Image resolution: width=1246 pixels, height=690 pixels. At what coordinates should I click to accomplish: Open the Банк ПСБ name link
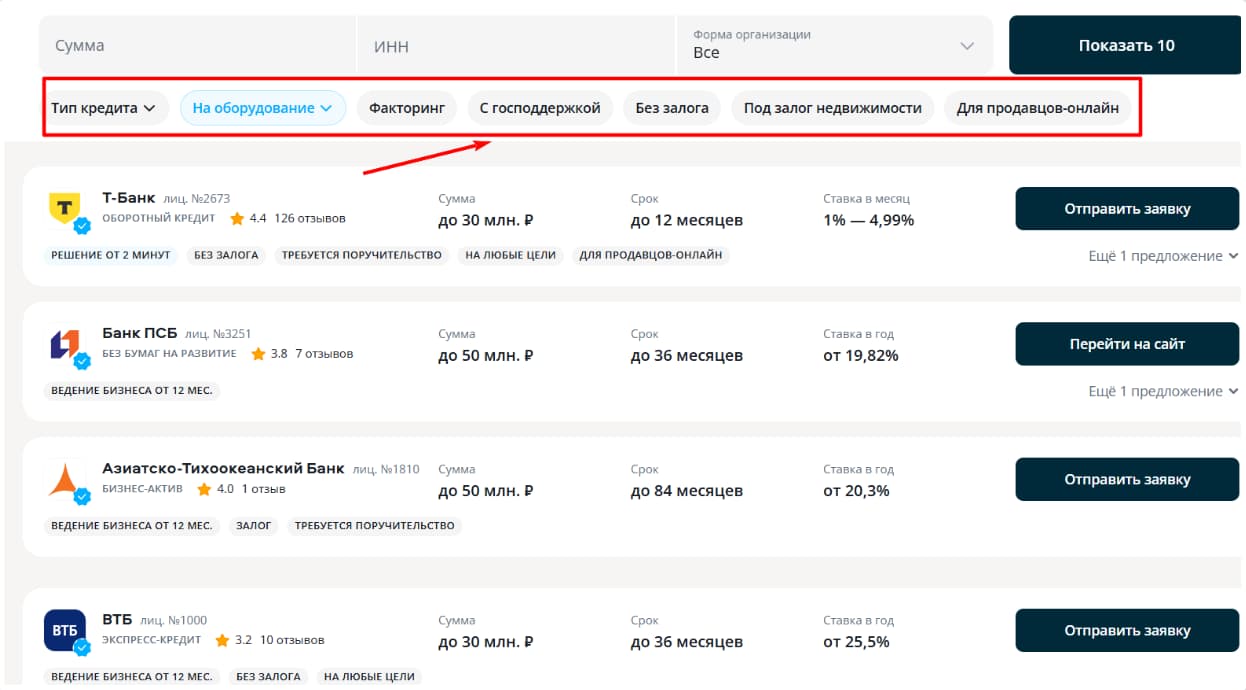(x=140, y=333)
